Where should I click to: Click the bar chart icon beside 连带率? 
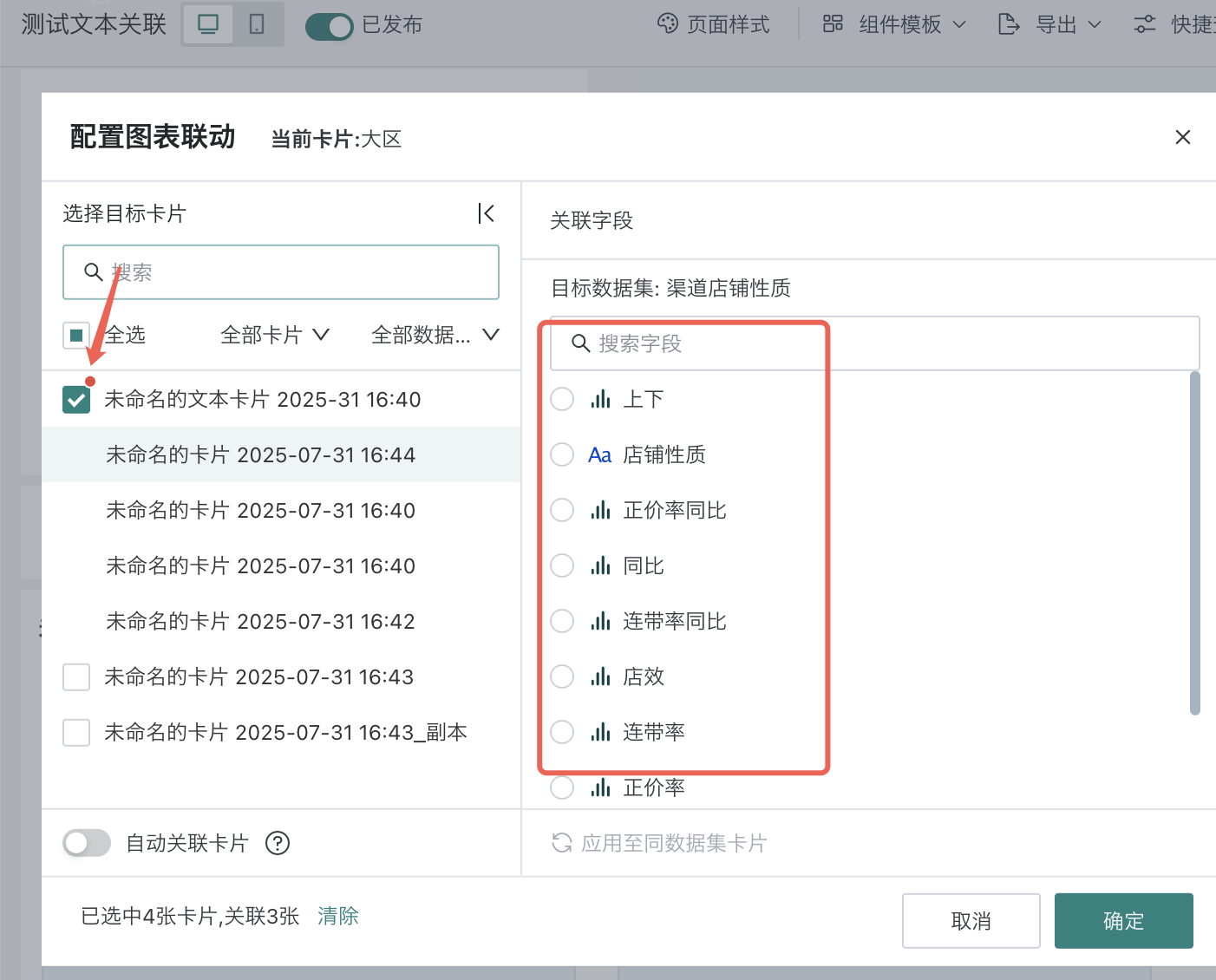[x=600, y=732]
